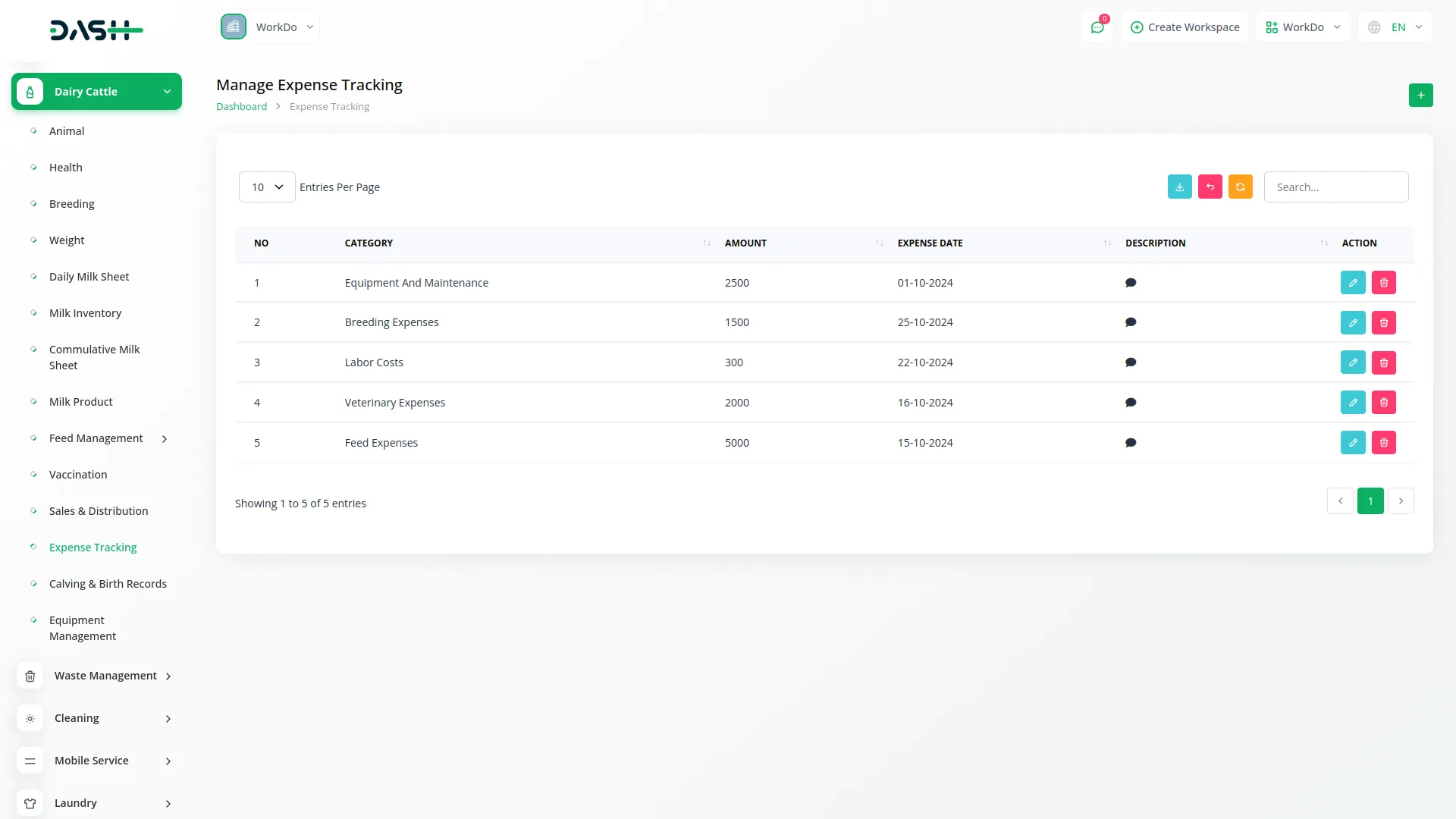Click the green plus create expense button
The image size is (1456, 819).
[1420, 96]
